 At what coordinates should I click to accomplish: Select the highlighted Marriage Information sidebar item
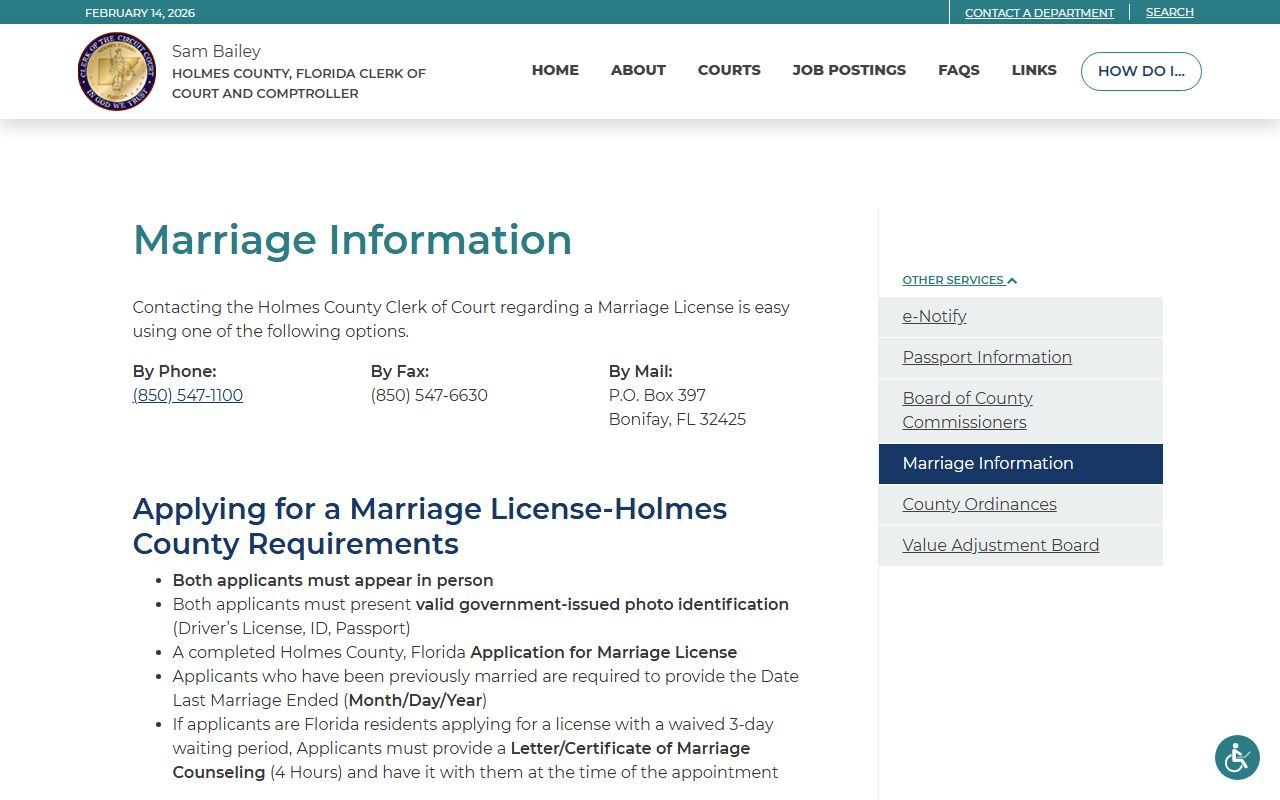tap(1021, 464)
